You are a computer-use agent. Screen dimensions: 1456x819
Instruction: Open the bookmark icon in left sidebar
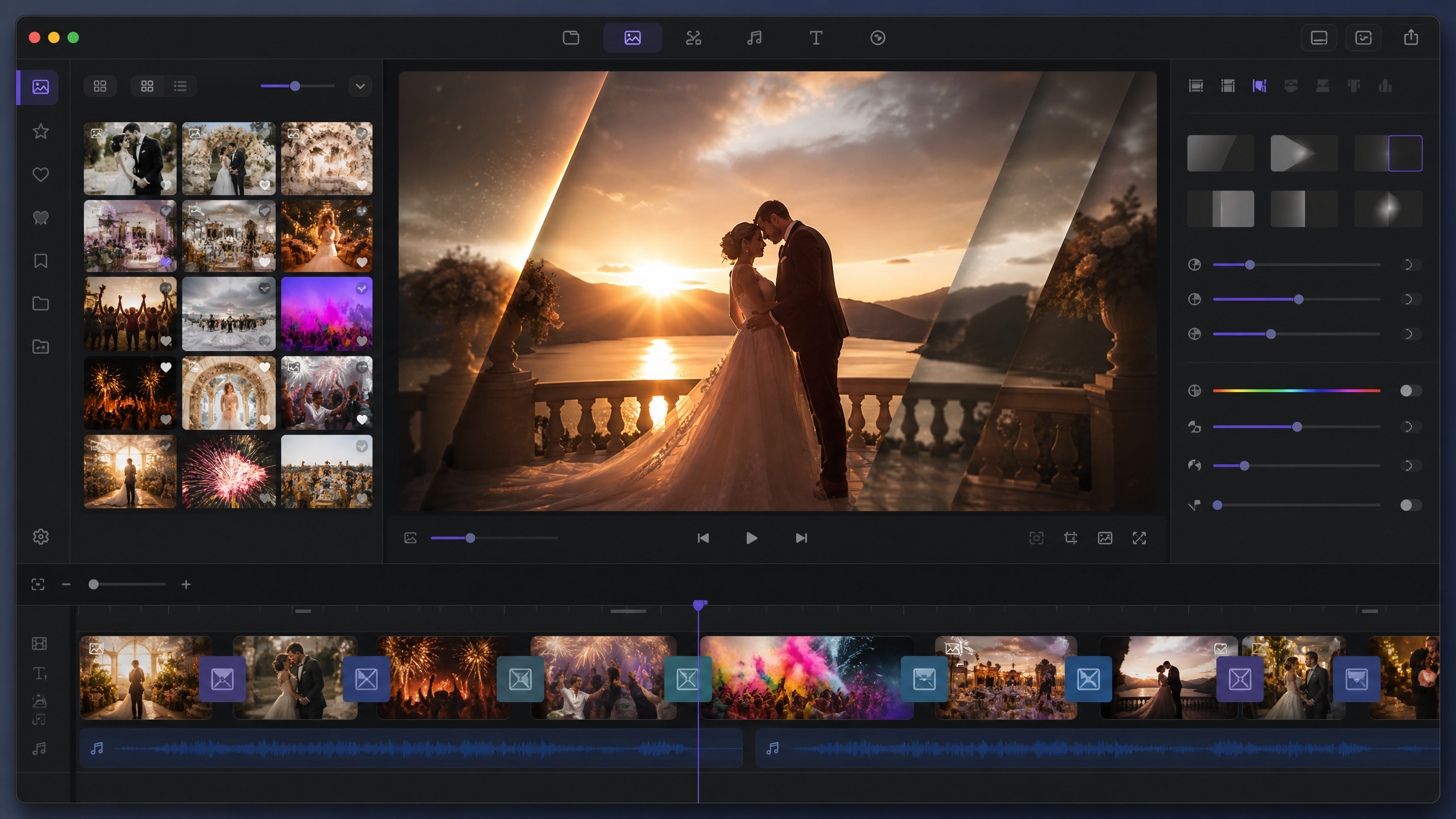[40, 261]
